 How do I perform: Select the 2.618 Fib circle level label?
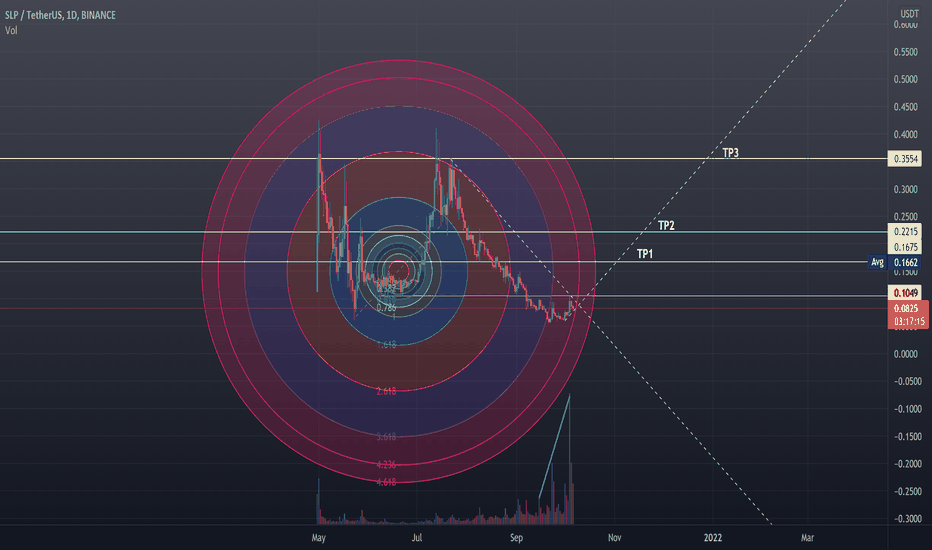click(386, 391)
